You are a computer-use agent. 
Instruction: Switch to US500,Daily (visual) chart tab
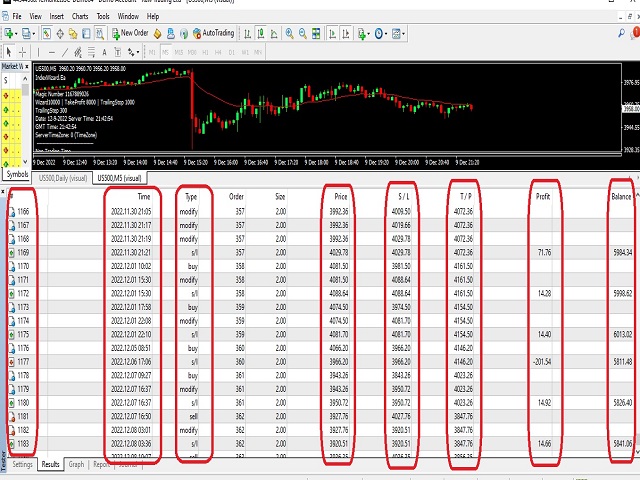pyautogui.click(x=62, y=178)
